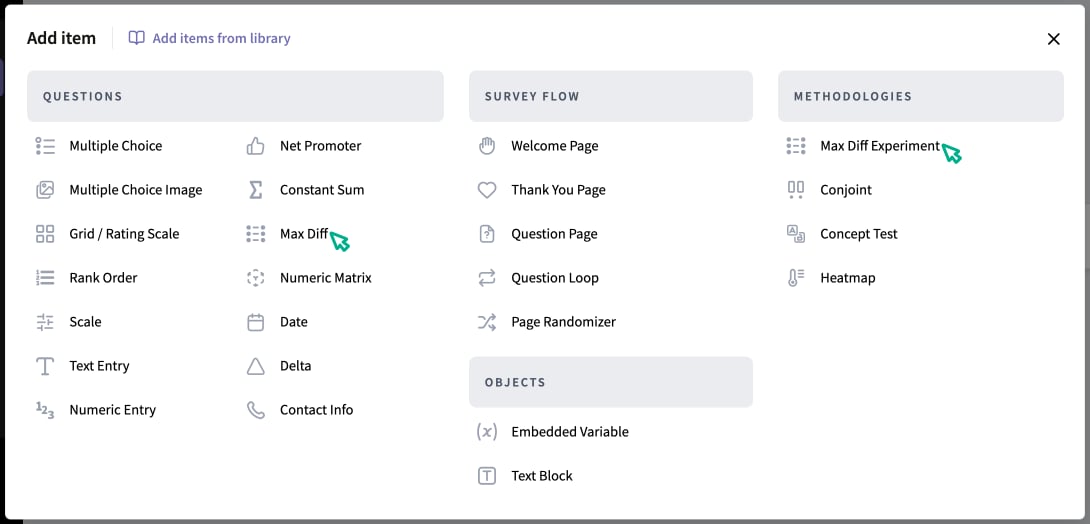1090x524 pixels.
Task: Select the Question Loop repeat icon
Action: pos(487,278)
